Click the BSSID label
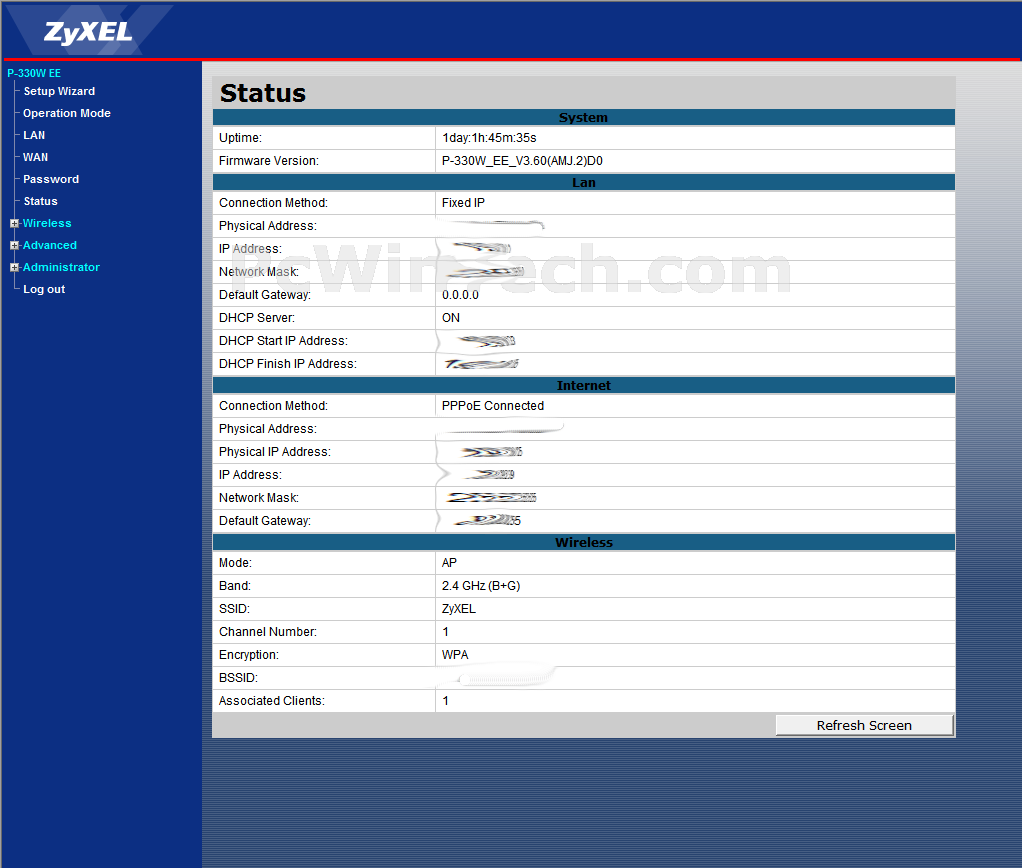This screenshot has height=868, width=1022. [x=239, y=678]
